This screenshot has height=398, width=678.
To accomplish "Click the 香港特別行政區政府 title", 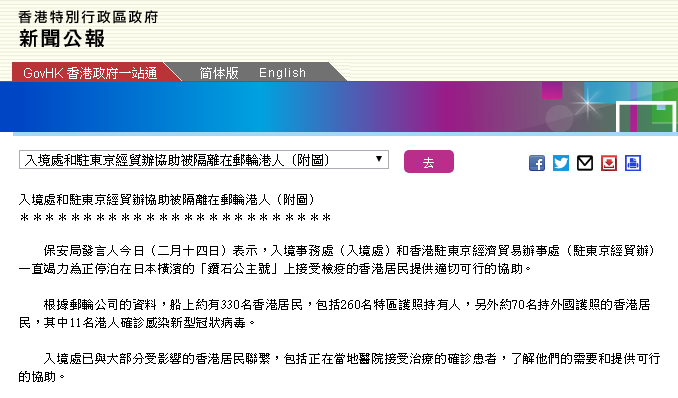I will coord(88,17).
